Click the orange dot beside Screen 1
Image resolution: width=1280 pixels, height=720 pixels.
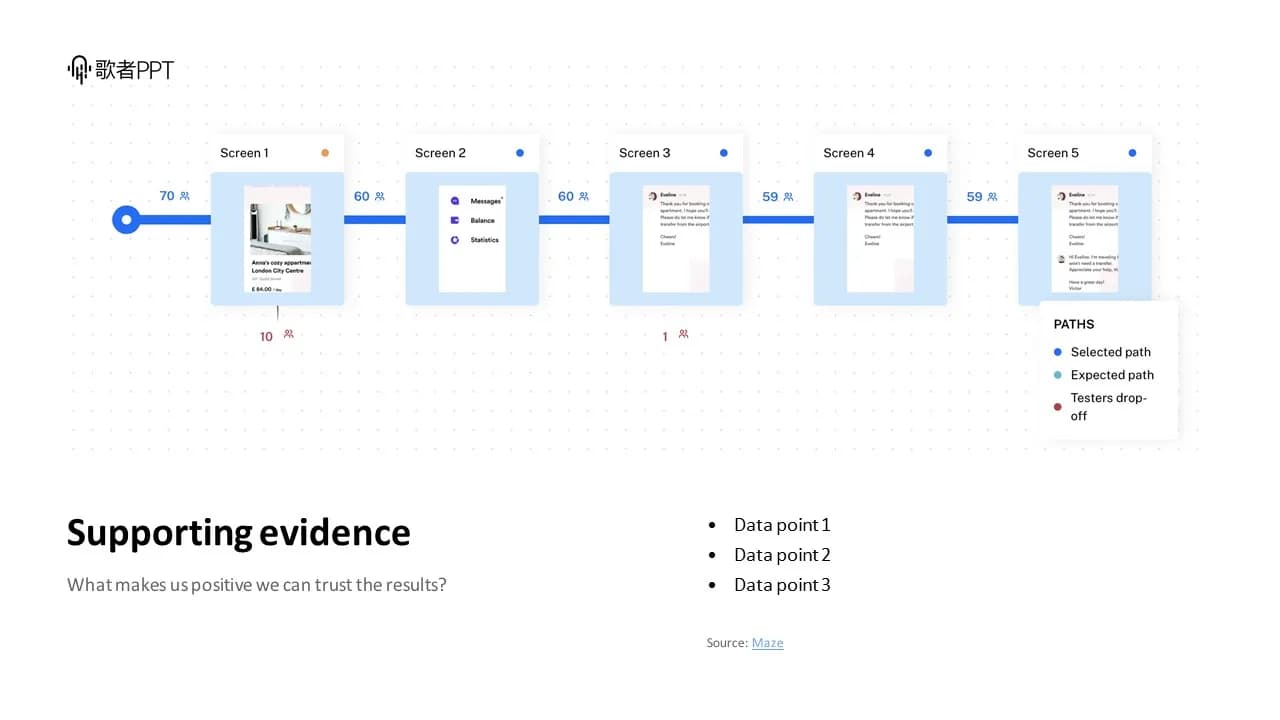coord(325,153)
